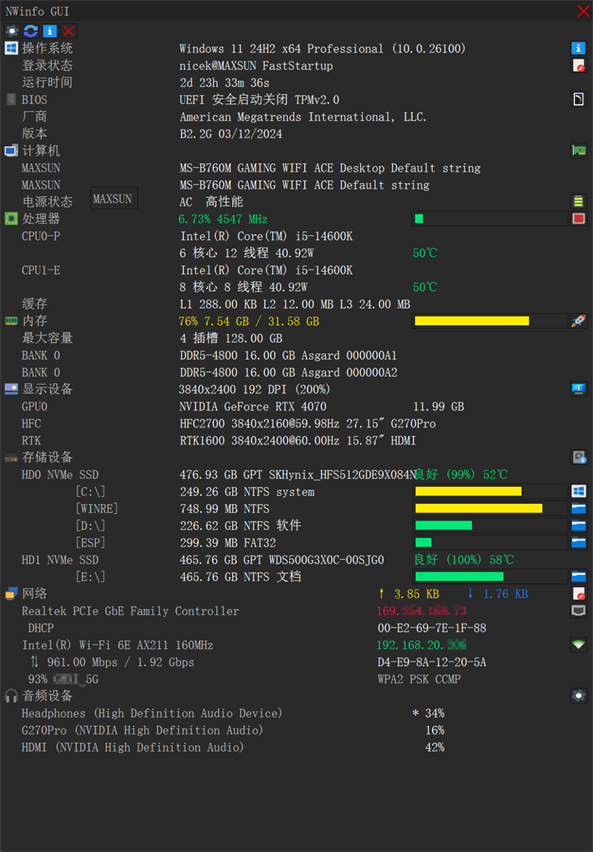Click the battery icon on the 电源状态 row

578,202
